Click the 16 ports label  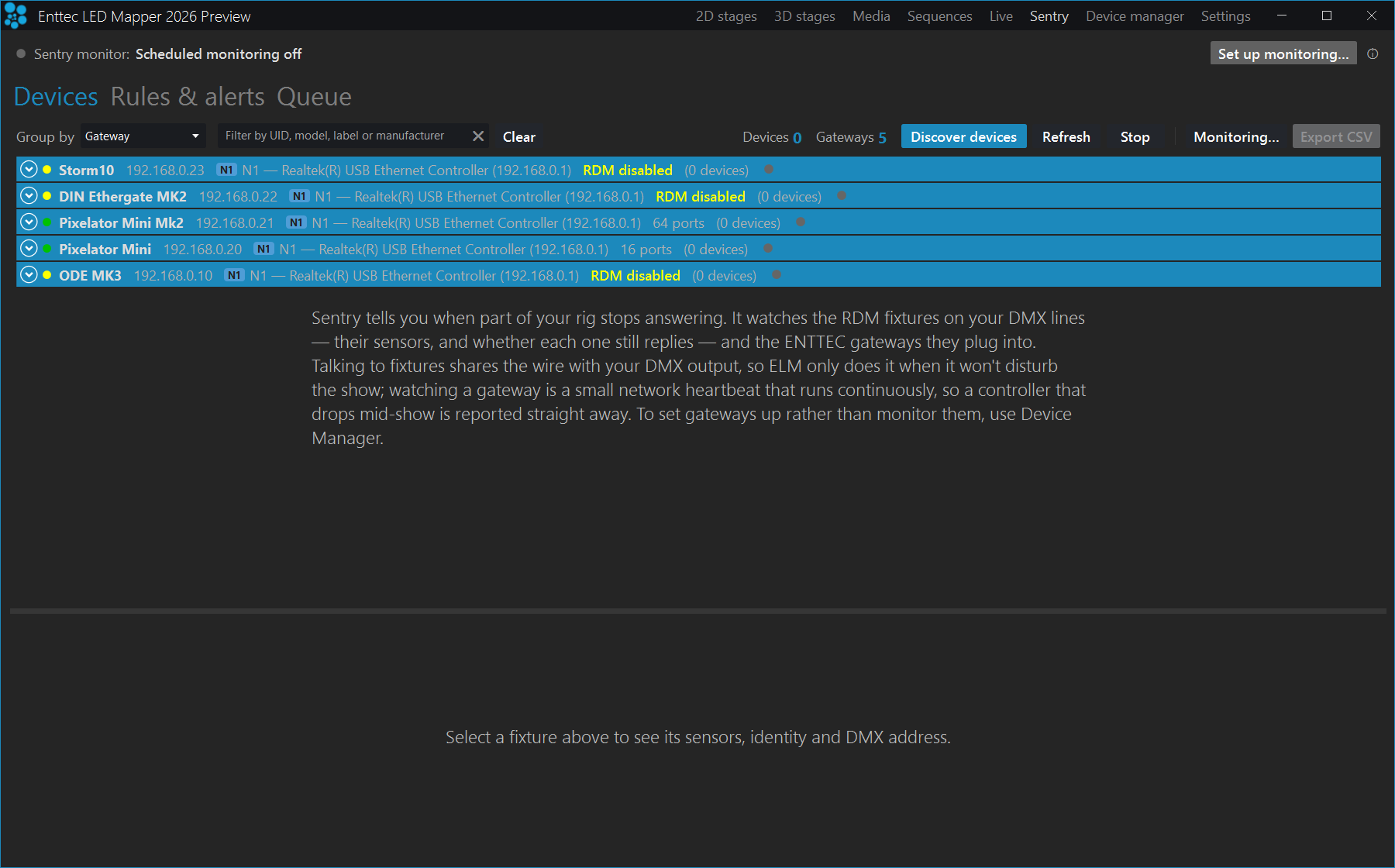tap(646, 249)
